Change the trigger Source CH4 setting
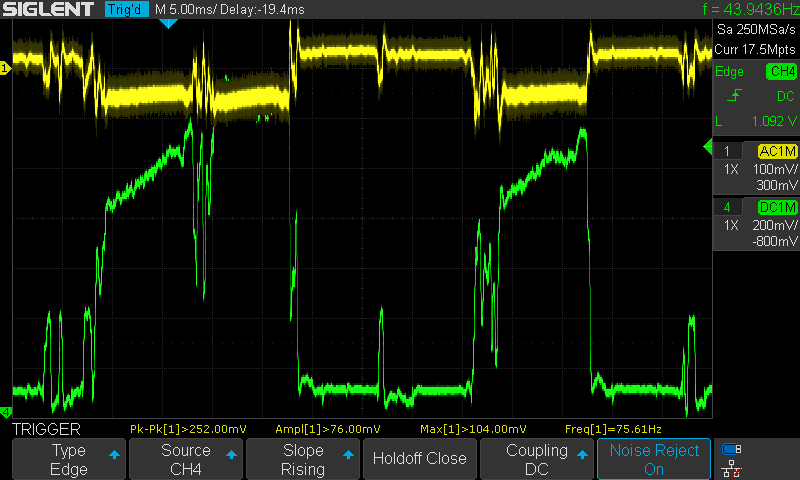800x480 pixels. [x=186, y=459]
